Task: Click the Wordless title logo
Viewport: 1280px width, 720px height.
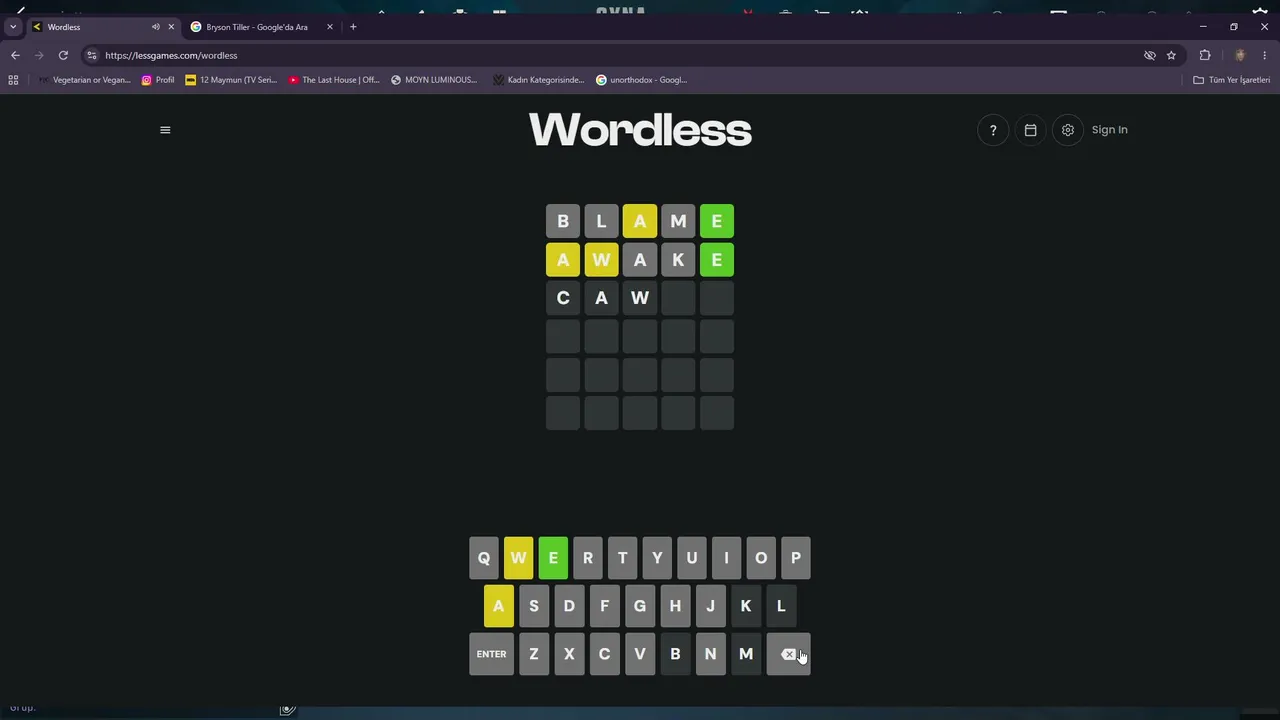Action: coord(640,130)
